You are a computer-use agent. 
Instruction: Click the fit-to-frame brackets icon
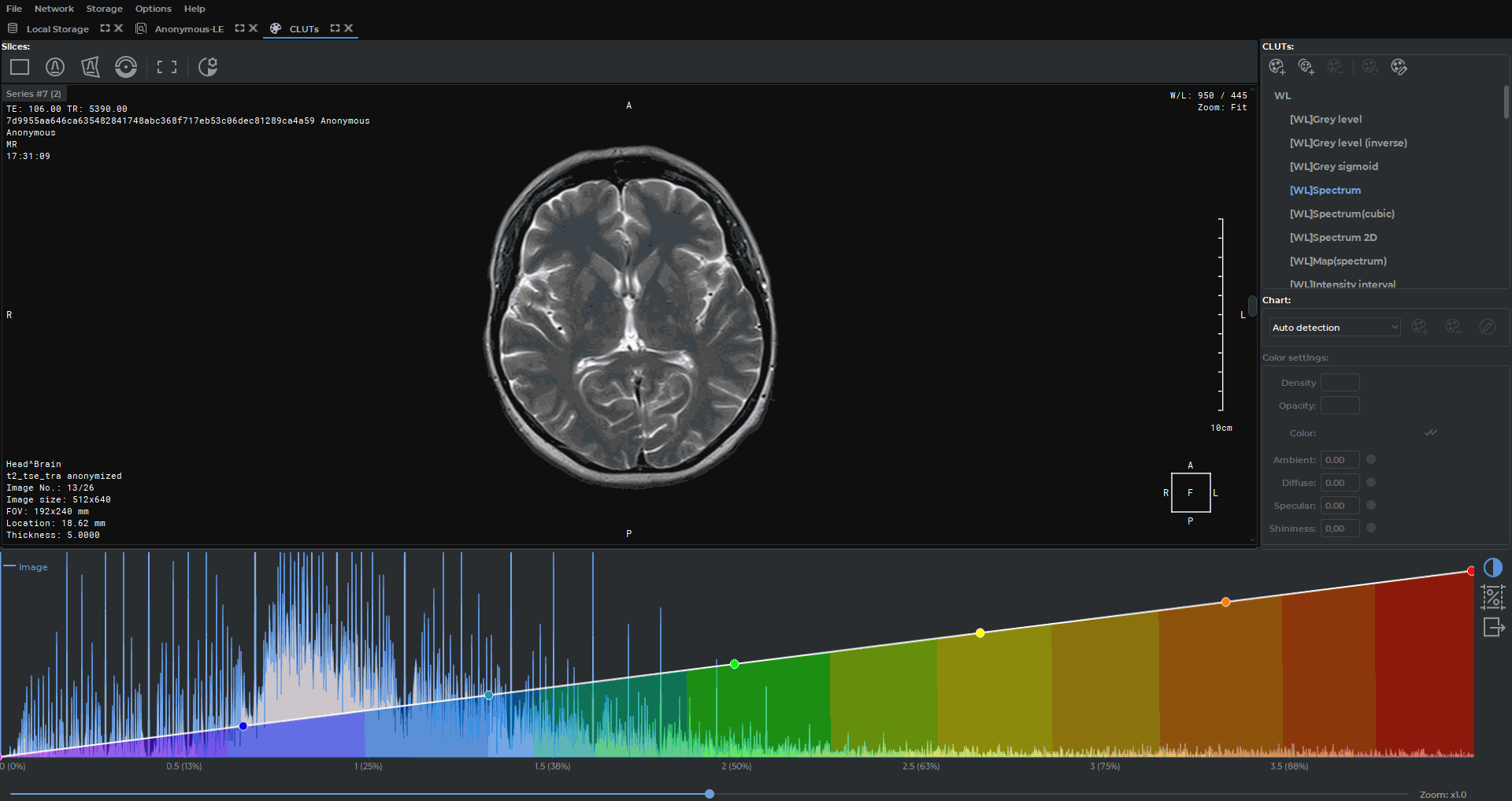(x=167, y=67)
